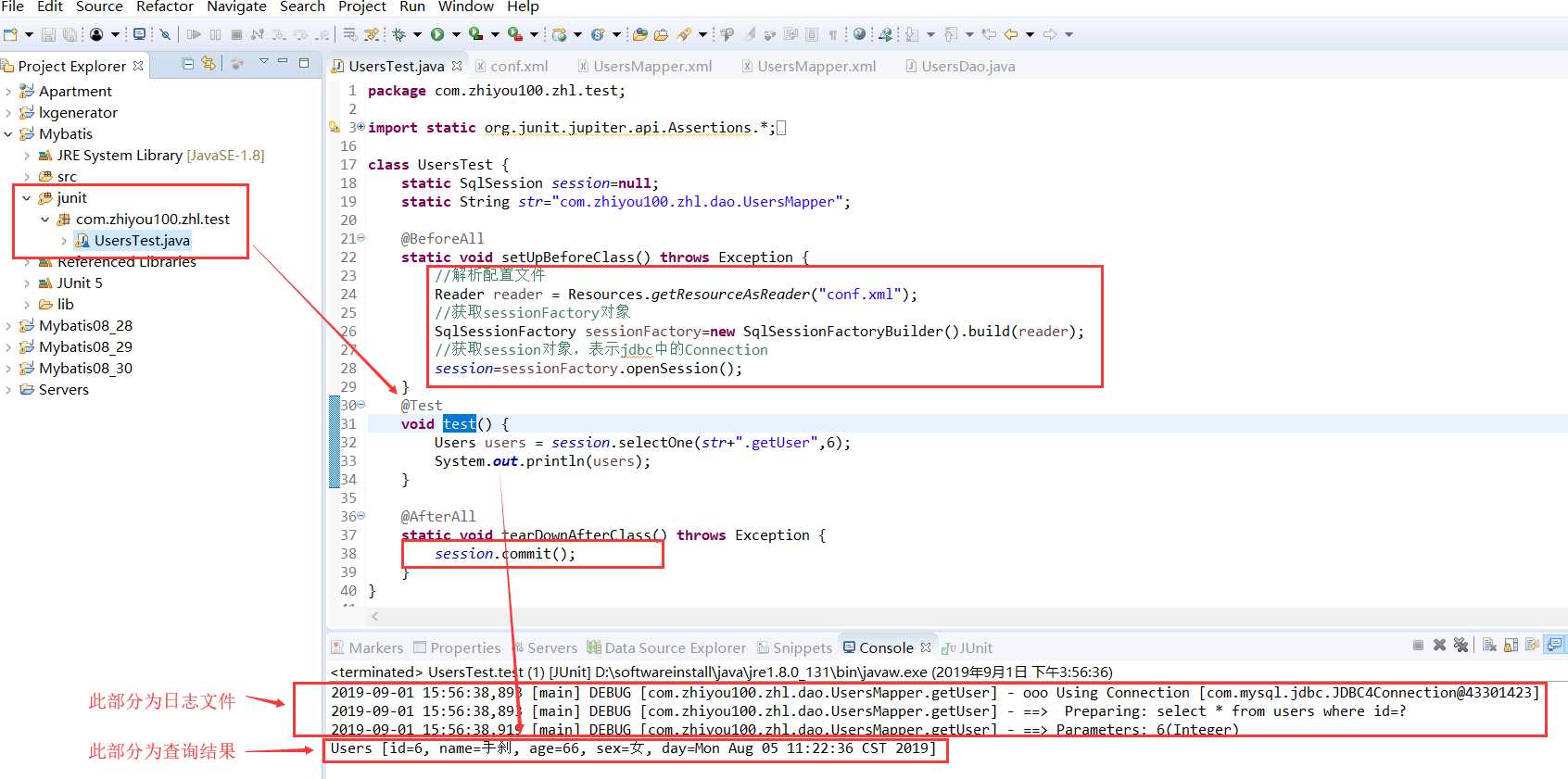The height and width of the screenshot is (779, 1568).
Task: Open the Snippets view tab
Action: [x=795, y=647]
